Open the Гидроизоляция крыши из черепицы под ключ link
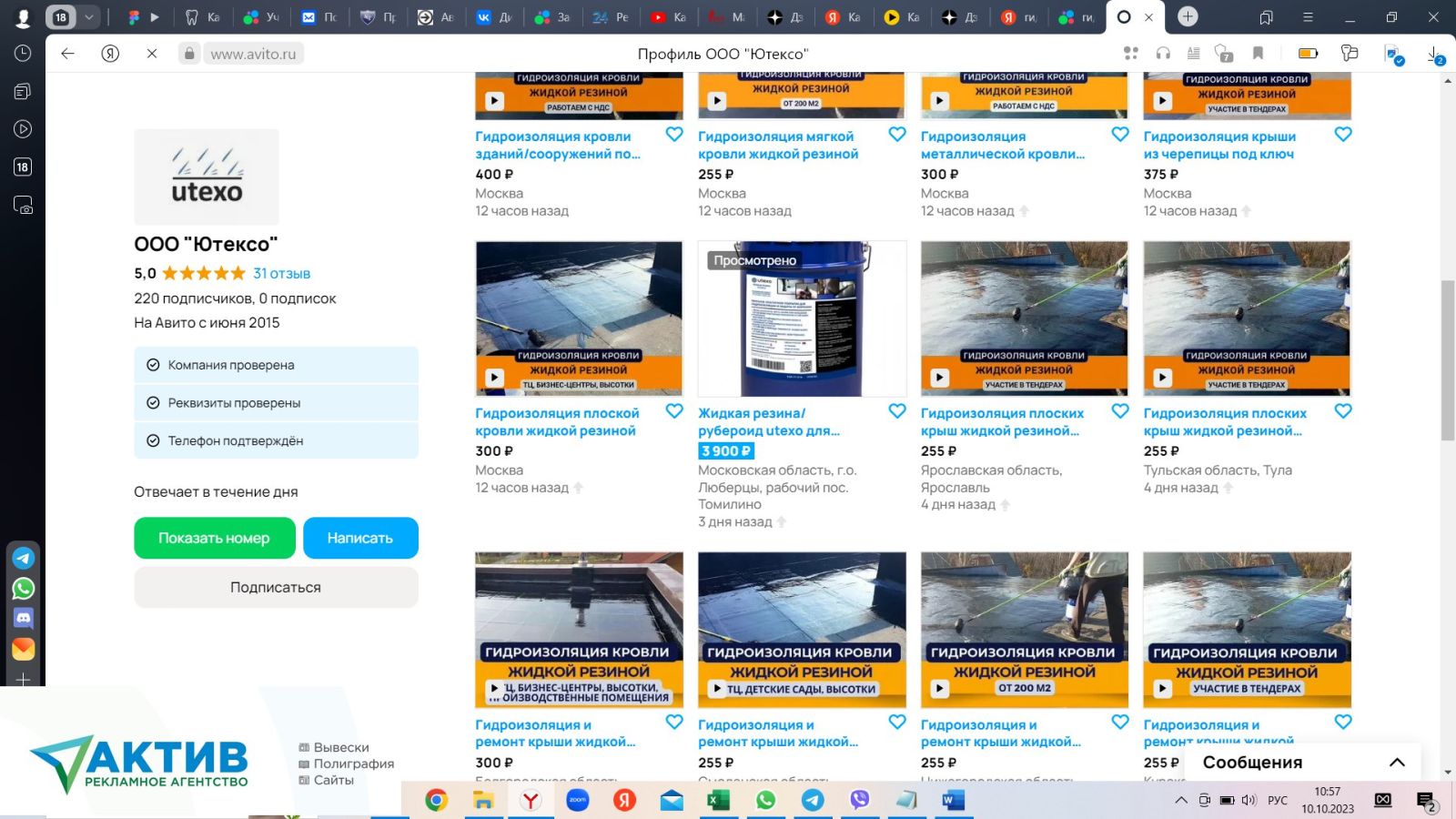Screen dimensions: 1456x819 [x=1219, y=146]
